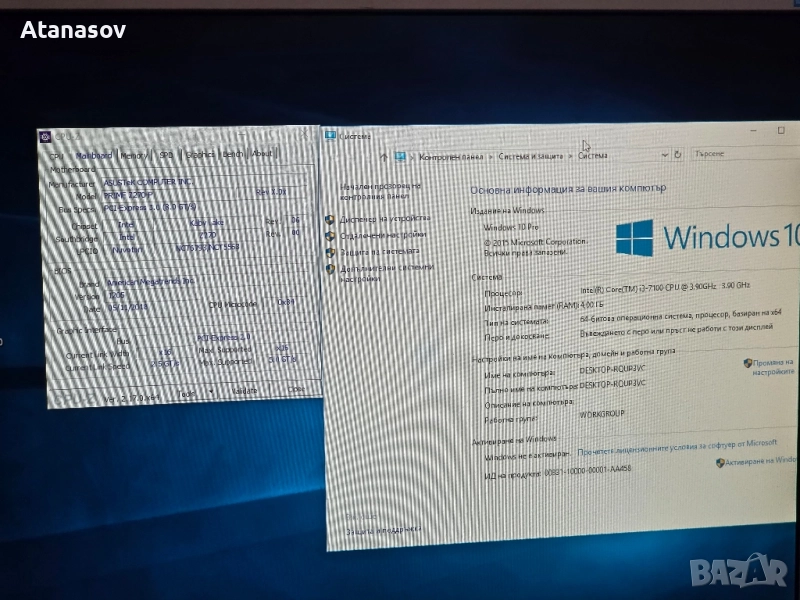Open 'Защита на системата' link
This screenshot has height=600, width=800.
(x=379, y=250)
